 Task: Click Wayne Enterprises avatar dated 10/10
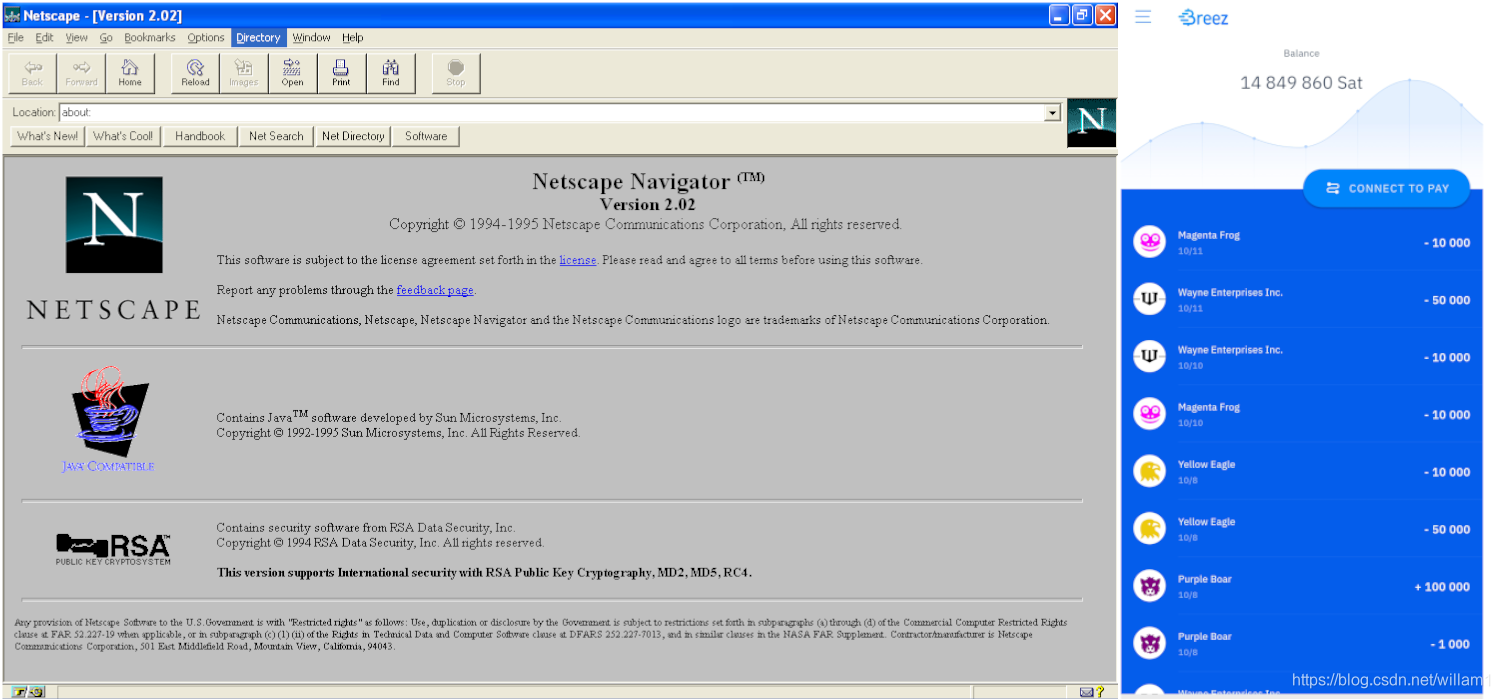click(x=1150, y=357)
